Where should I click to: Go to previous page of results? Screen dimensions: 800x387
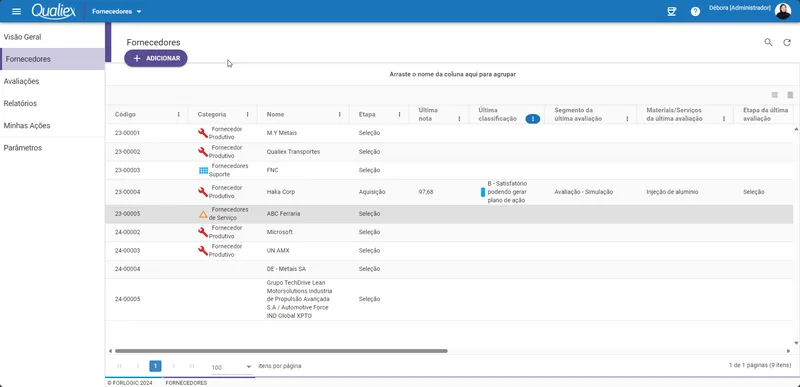pyautogui.click(x=138, y=366)
